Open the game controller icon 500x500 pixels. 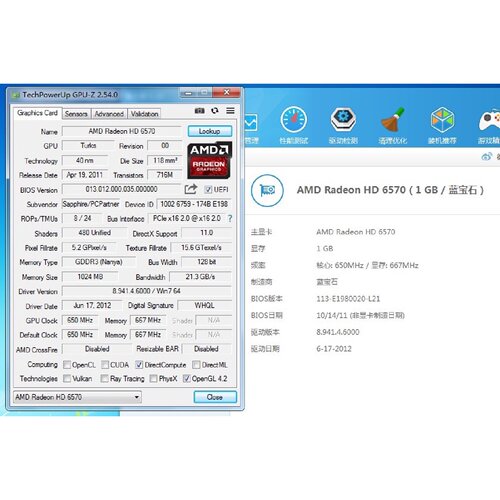click(x=489, y=120)
